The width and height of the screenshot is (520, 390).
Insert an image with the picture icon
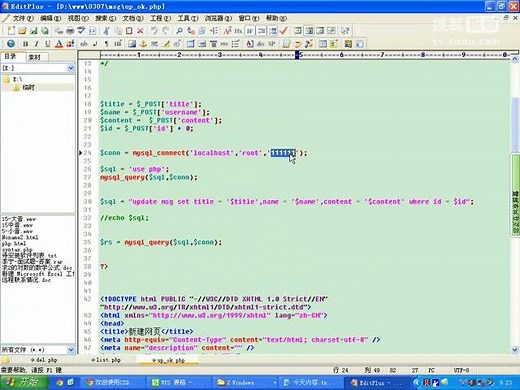click(132, 44)
